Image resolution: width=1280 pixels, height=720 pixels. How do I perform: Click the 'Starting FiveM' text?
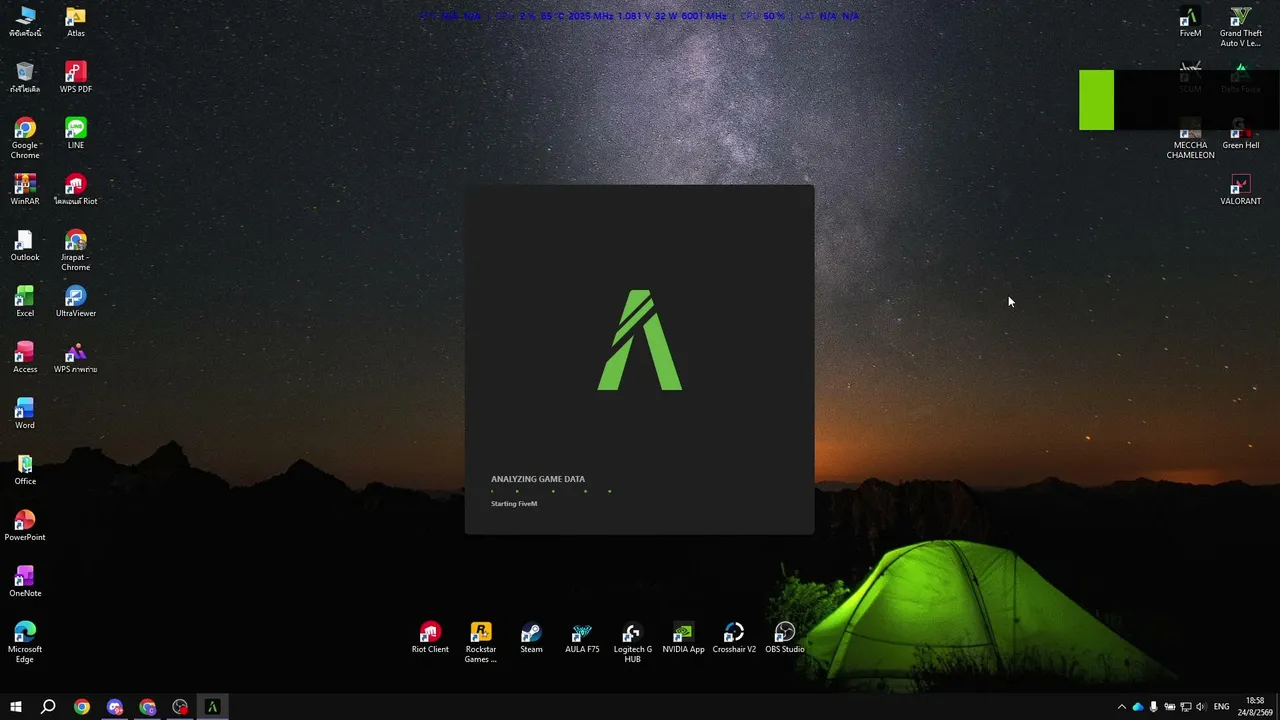point(514,504)
